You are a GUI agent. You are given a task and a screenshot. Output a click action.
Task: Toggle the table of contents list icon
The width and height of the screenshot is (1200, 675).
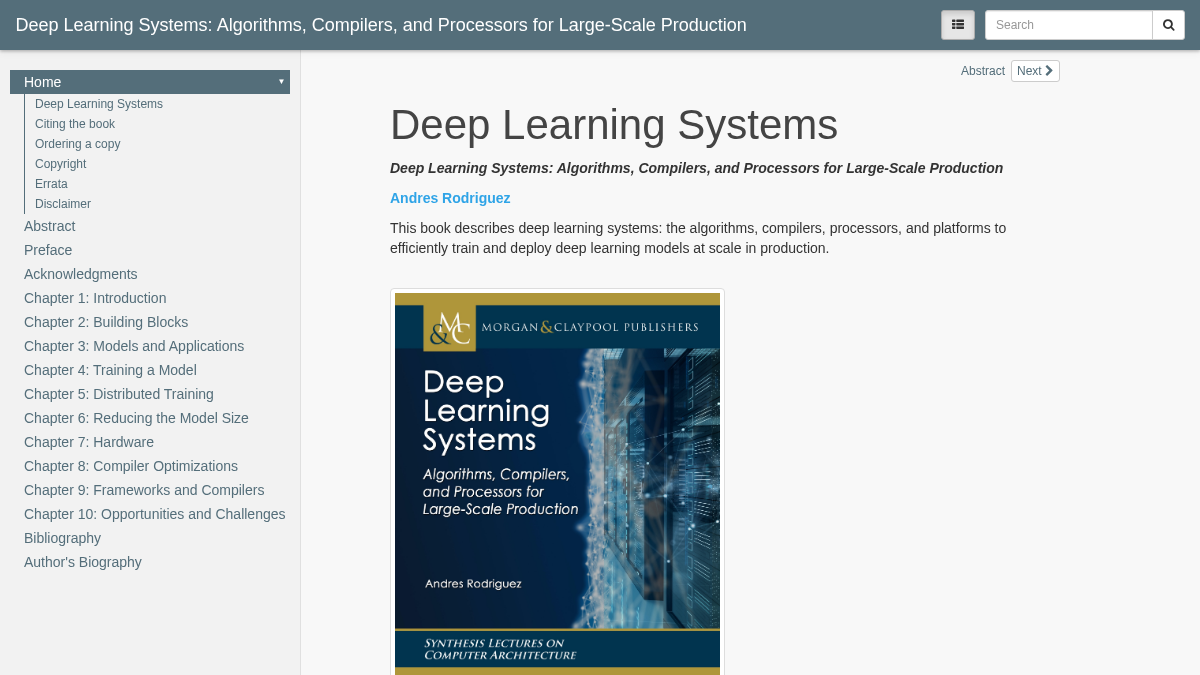coord(958,25)
